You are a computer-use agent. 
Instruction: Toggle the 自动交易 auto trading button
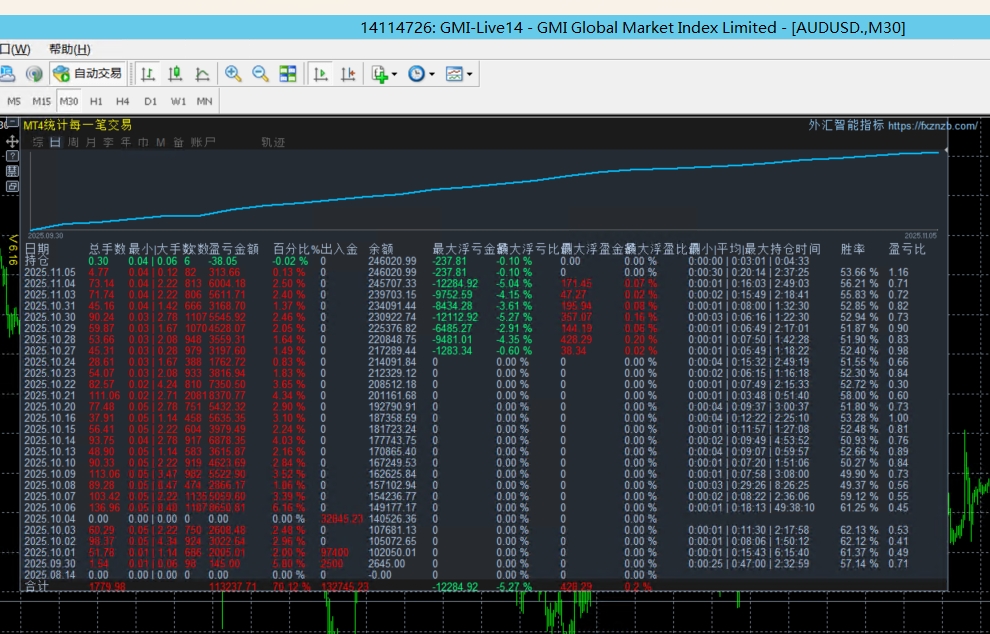88,73
